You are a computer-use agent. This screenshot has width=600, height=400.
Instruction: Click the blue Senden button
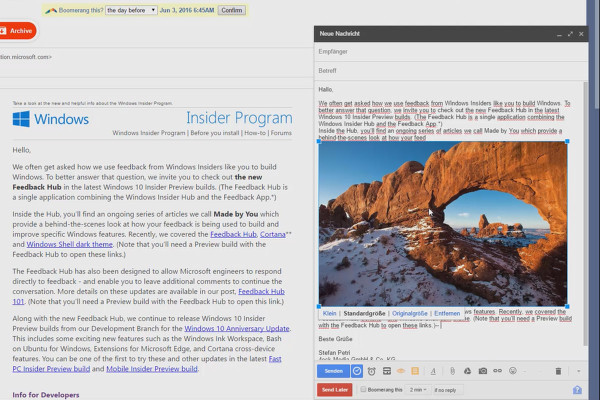333,371
